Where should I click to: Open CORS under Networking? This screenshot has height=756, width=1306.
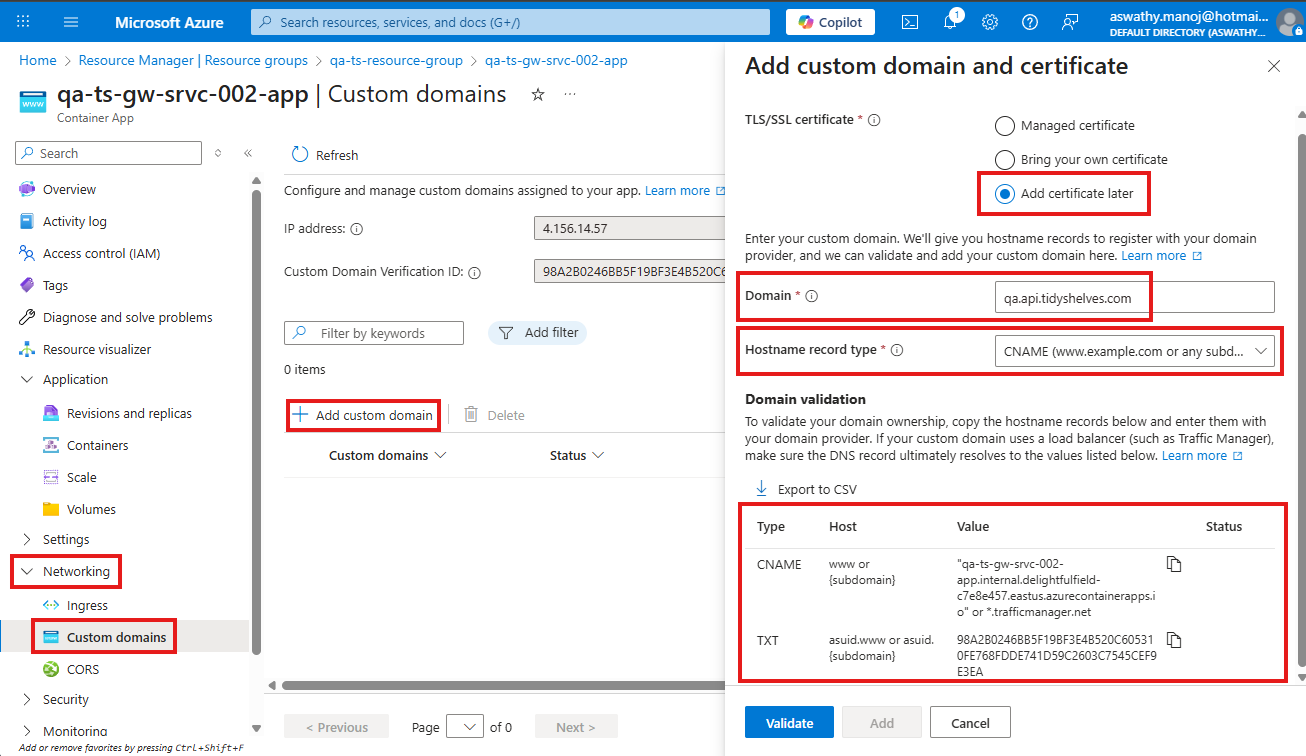pos(83,670)
